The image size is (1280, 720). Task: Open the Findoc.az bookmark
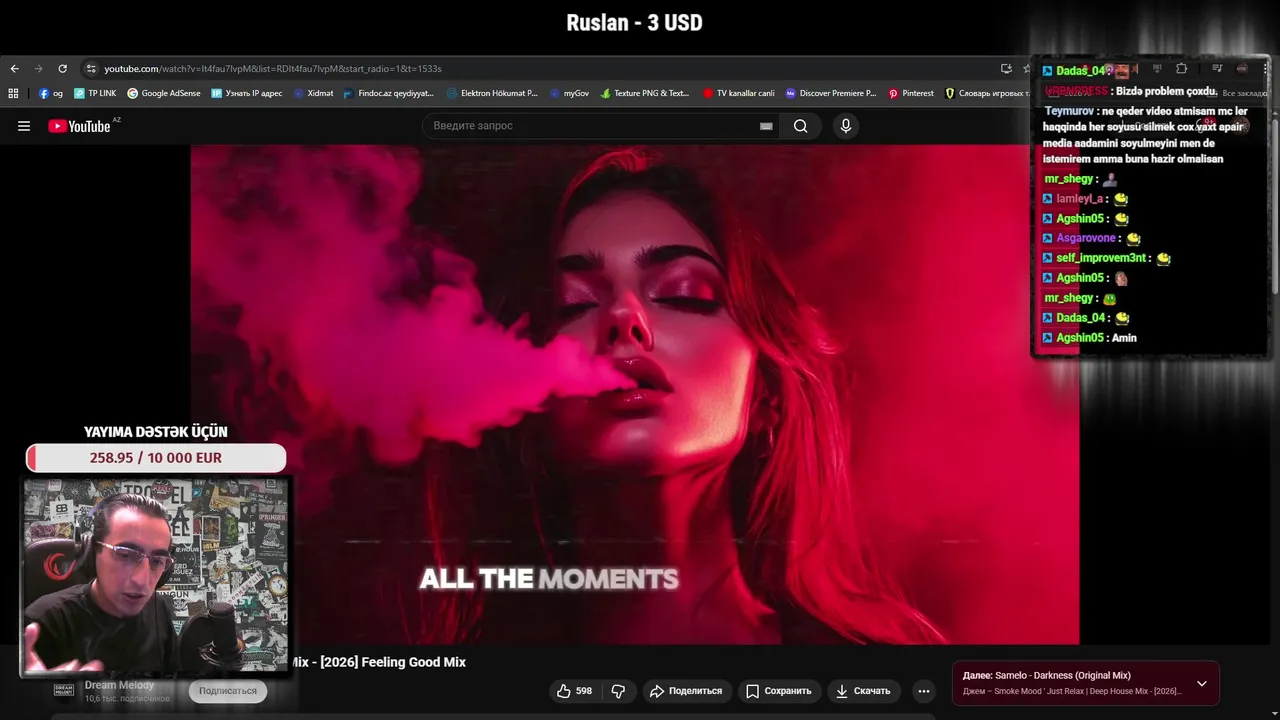click(389, 93)
